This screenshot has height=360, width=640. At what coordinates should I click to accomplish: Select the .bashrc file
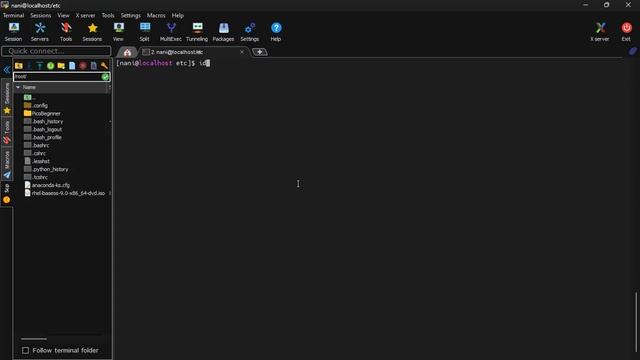[37, 145]
